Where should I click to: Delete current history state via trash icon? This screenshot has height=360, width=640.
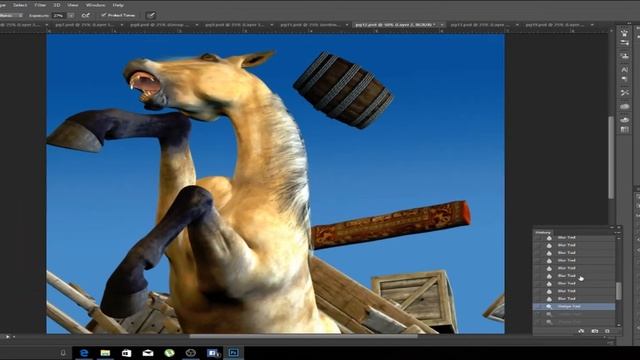[607, 331]
